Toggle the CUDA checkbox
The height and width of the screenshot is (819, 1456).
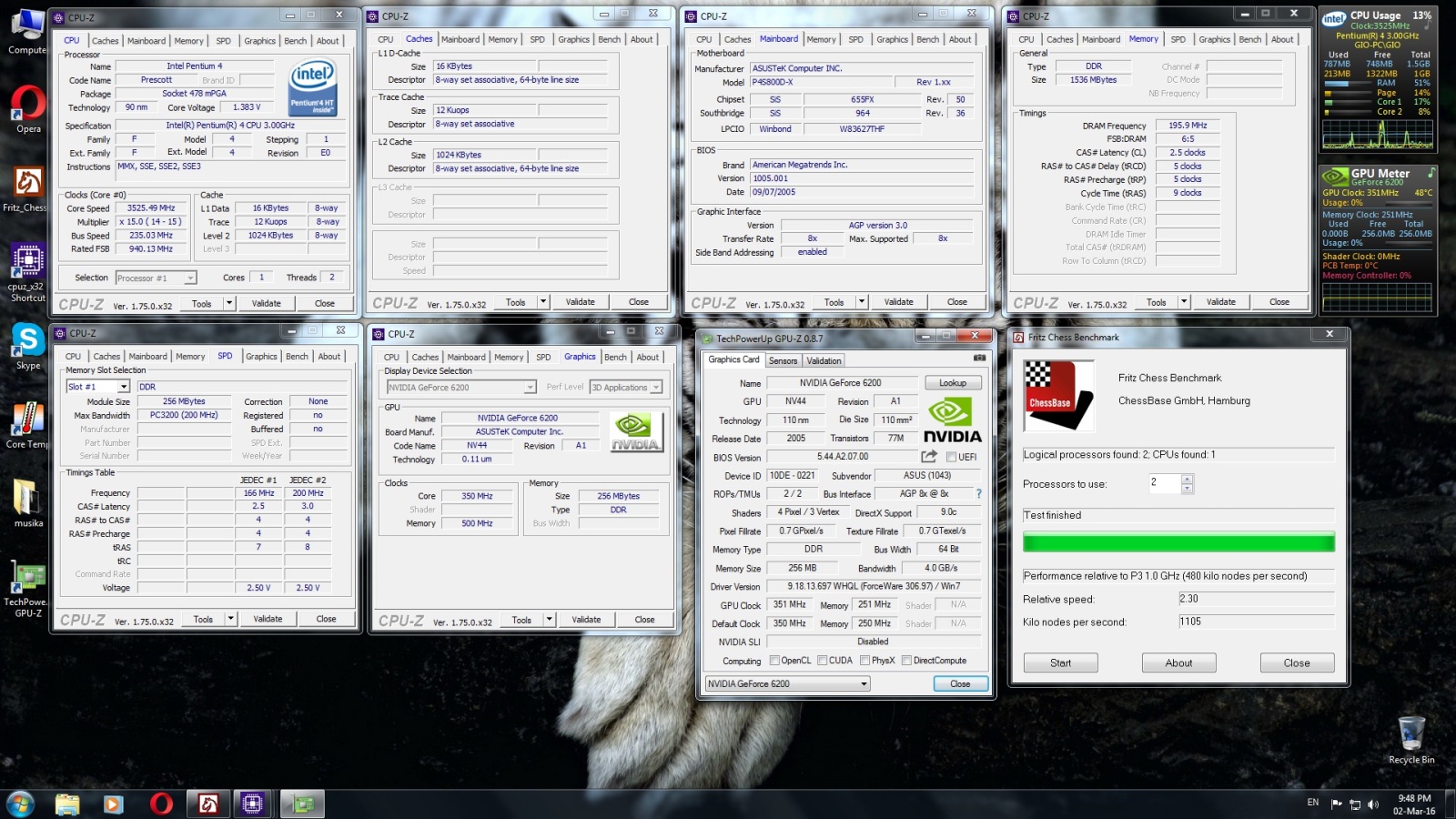(822, 661)
